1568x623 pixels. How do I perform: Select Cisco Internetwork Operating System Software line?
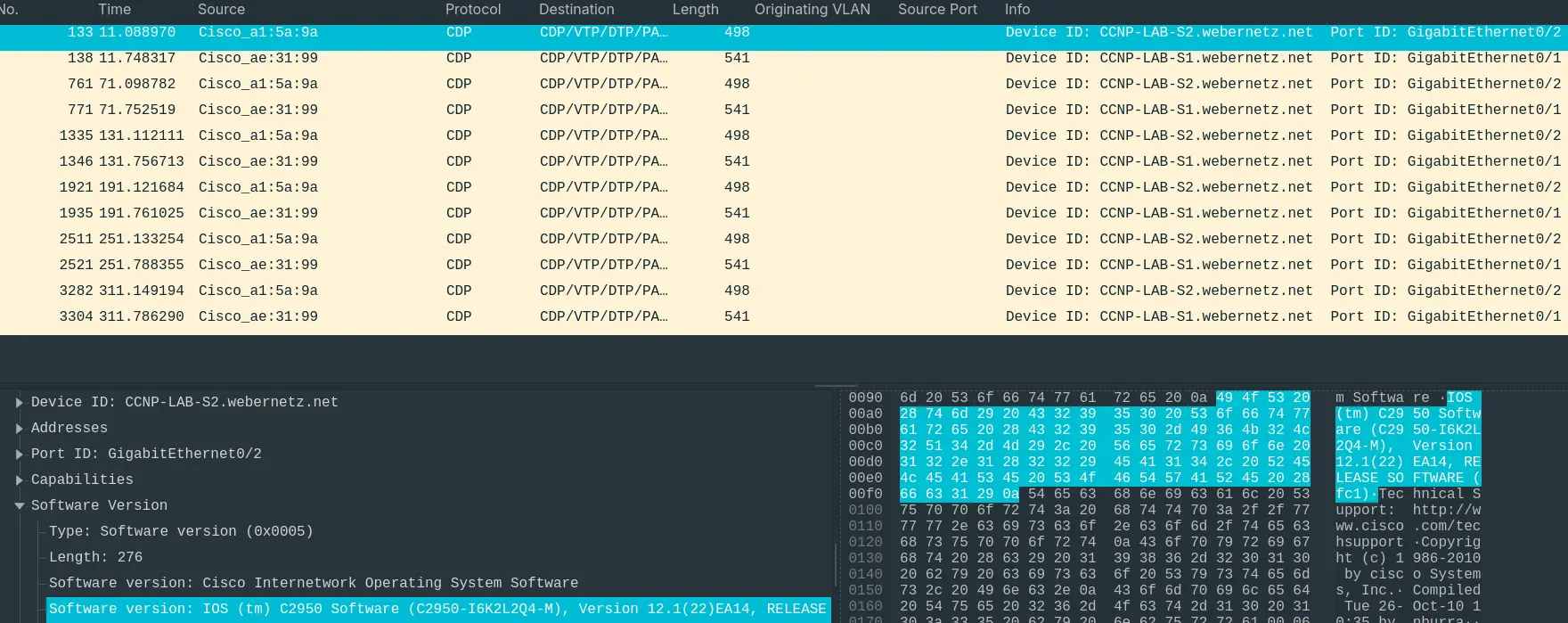(x=314, y=583)
